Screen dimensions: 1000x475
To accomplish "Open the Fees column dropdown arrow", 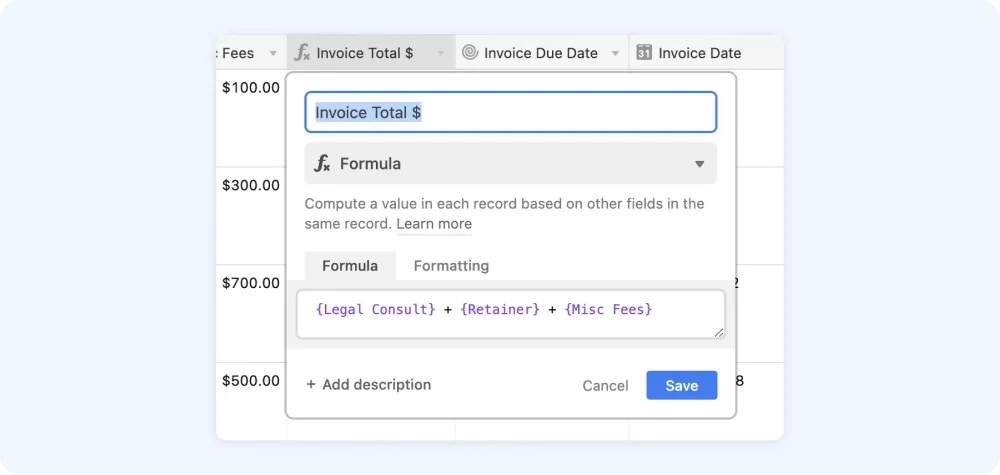I will (273, 54).
